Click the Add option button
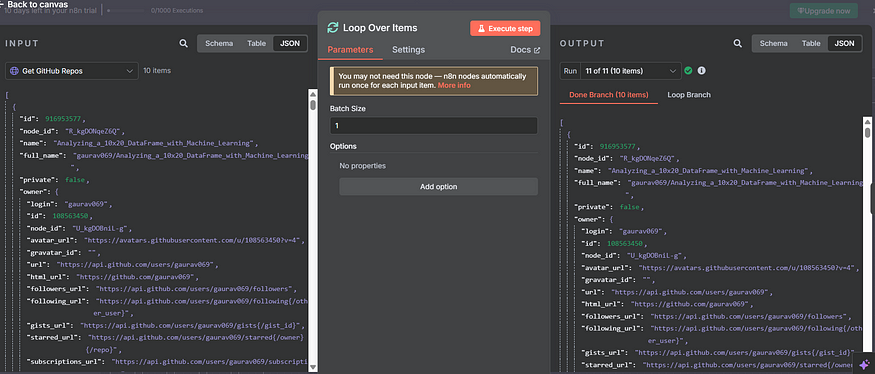 point(439,186)
